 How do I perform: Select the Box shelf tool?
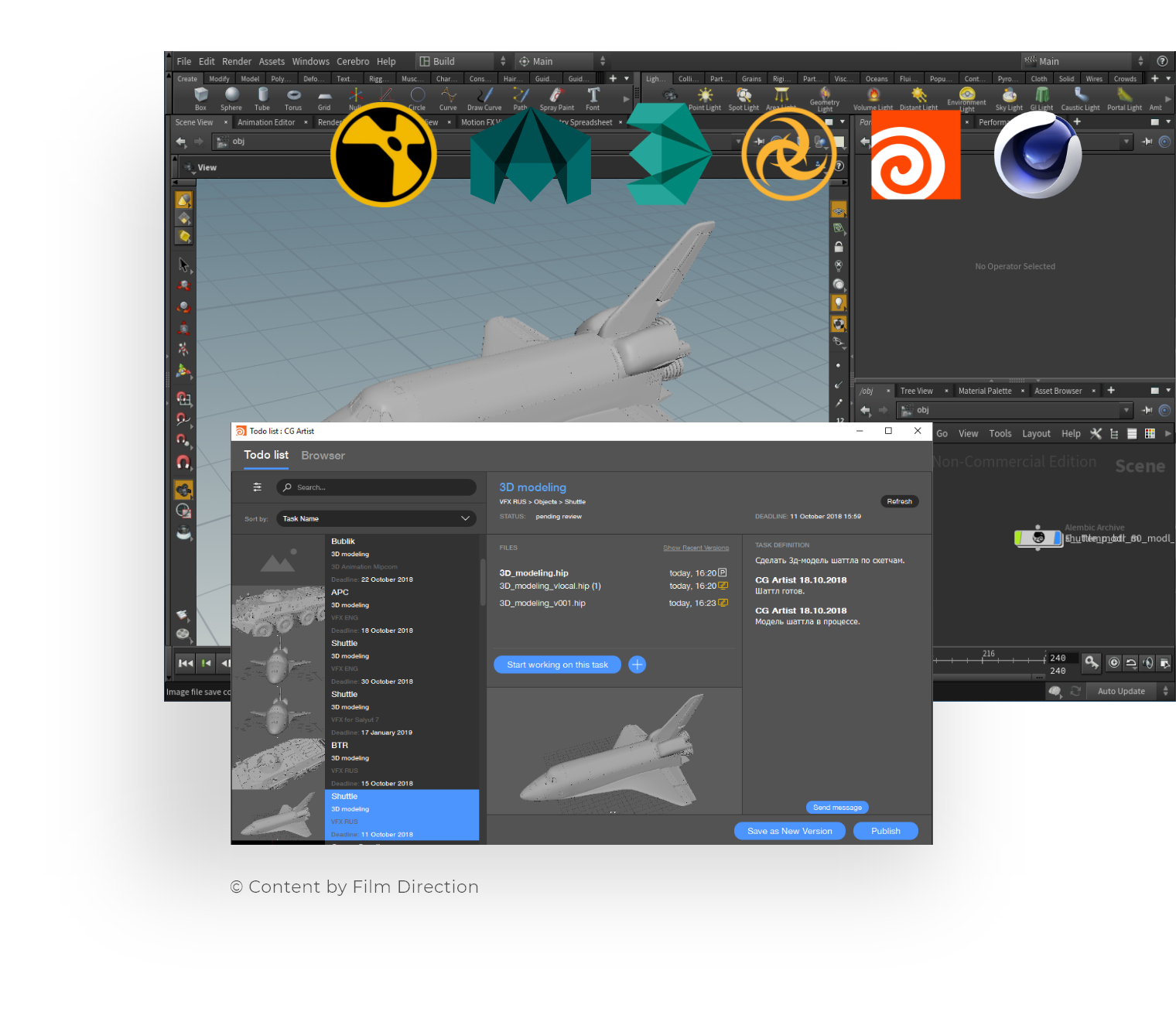pyautogui.click(x=200, y=98)
